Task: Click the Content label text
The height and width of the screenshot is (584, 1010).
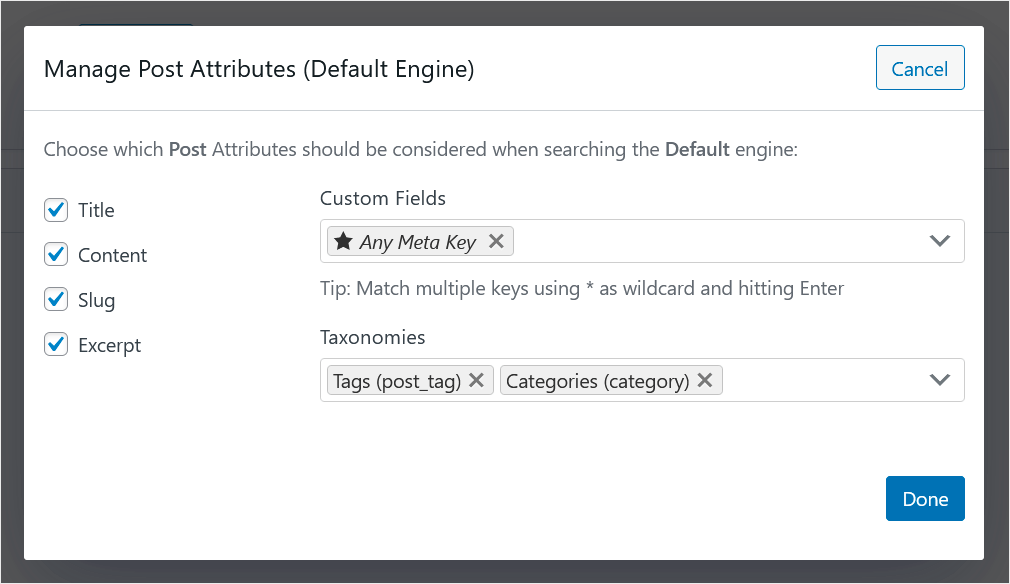Action: [112, 255]
